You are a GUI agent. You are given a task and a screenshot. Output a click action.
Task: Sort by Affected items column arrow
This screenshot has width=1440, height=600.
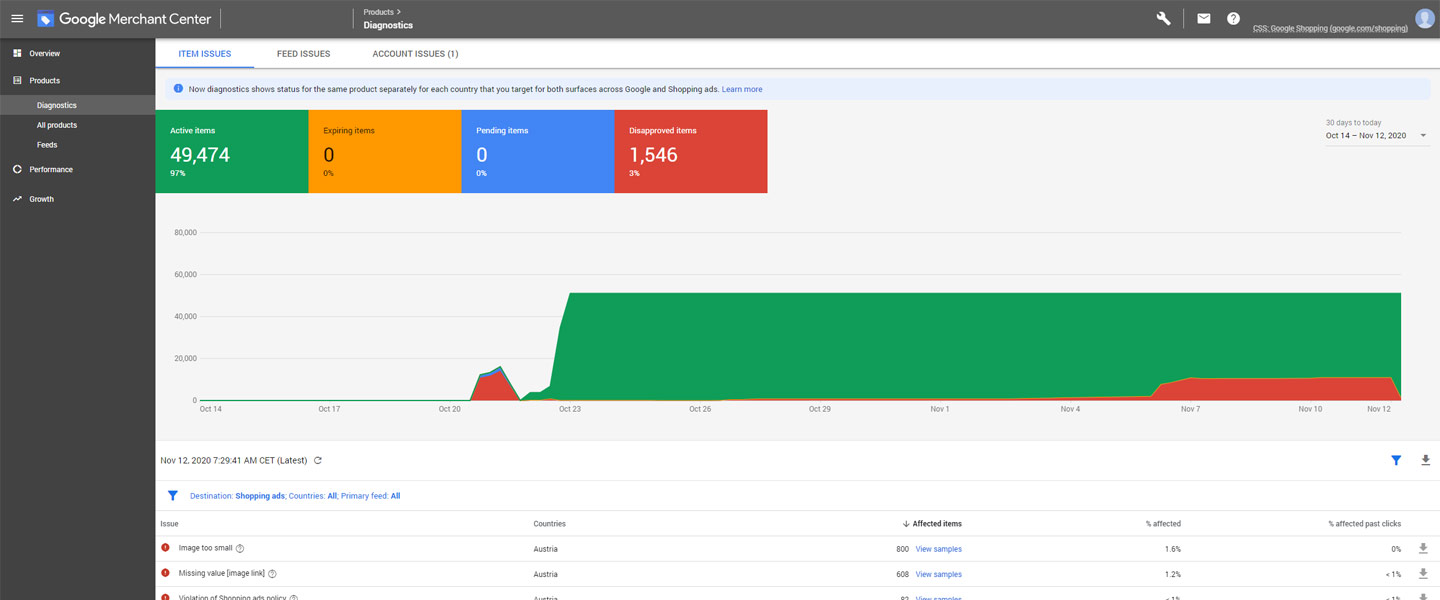[x=904, y=523]
